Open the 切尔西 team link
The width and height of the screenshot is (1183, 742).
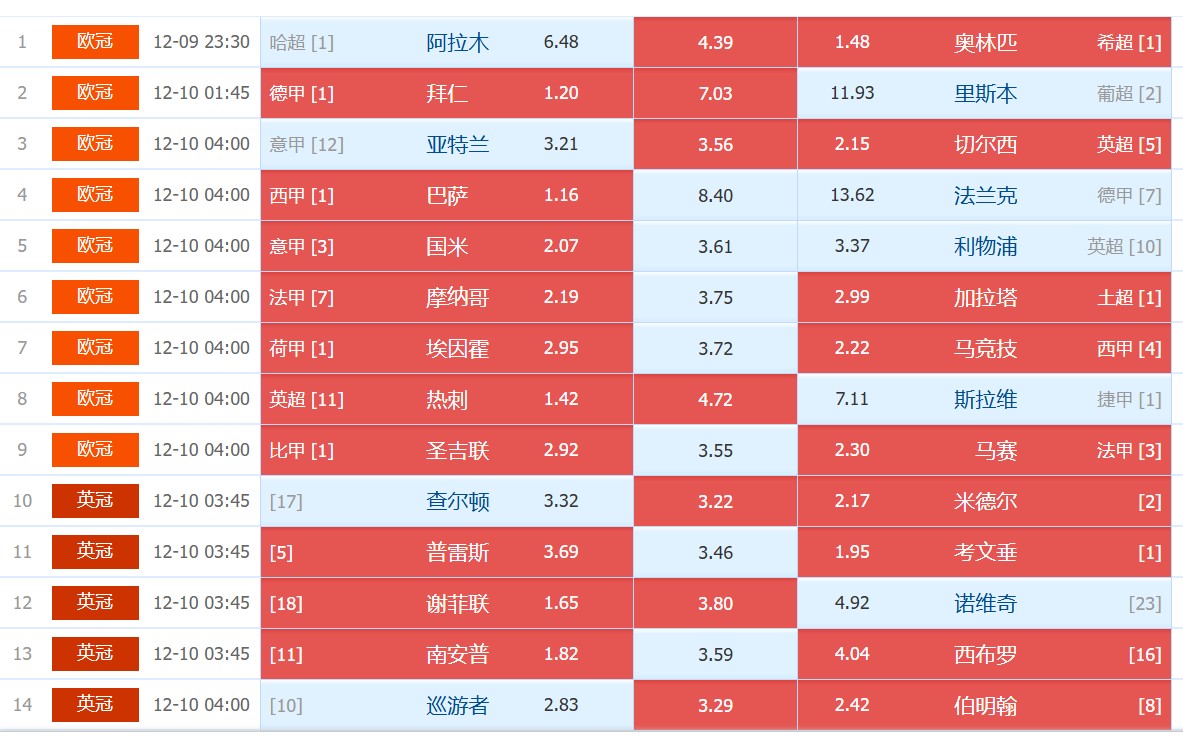[x=985, y=144]
